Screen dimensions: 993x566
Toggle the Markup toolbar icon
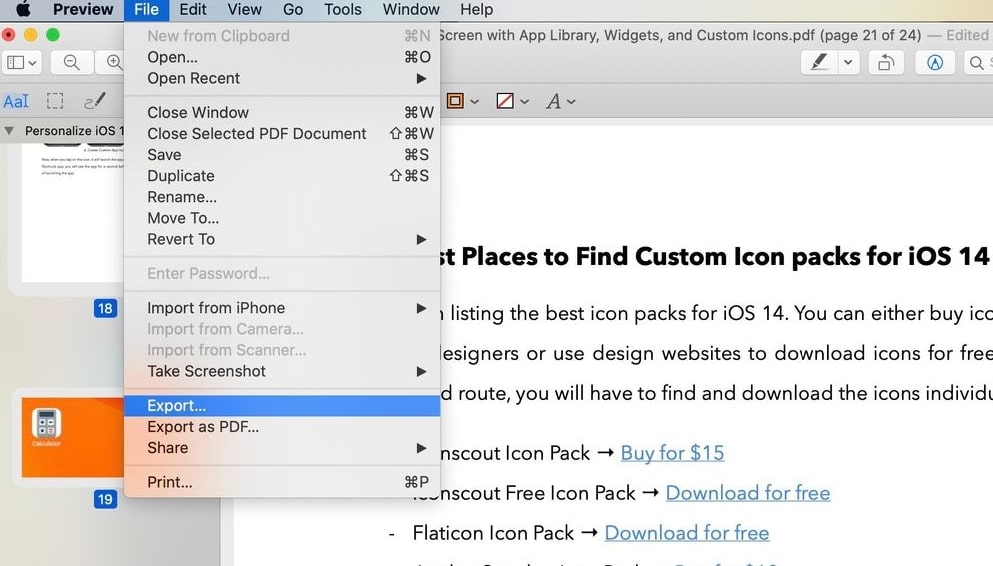tap(935, 63)
